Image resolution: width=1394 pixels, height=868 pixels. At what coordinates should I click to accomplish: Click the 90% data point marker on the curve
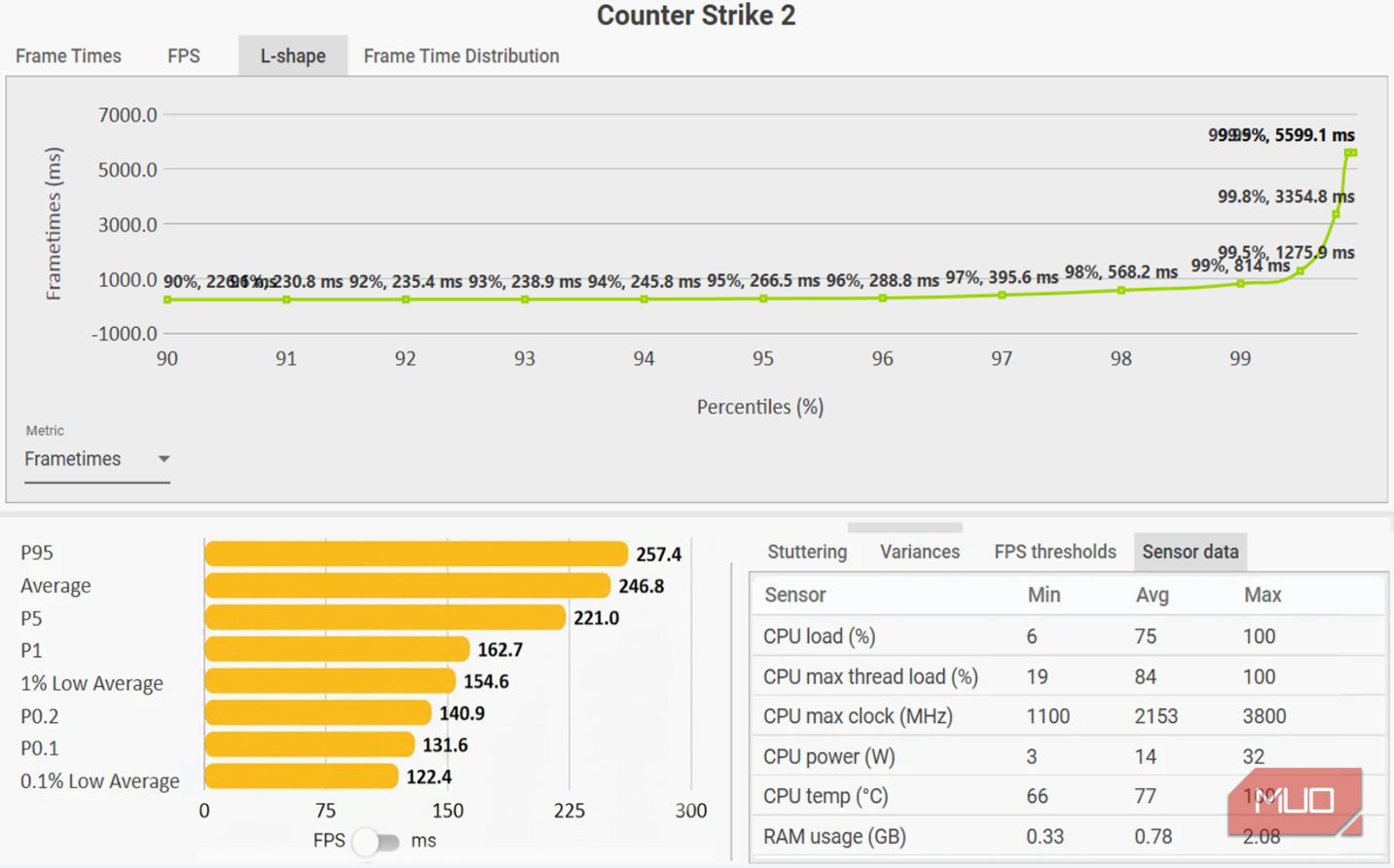click(167, 300)
